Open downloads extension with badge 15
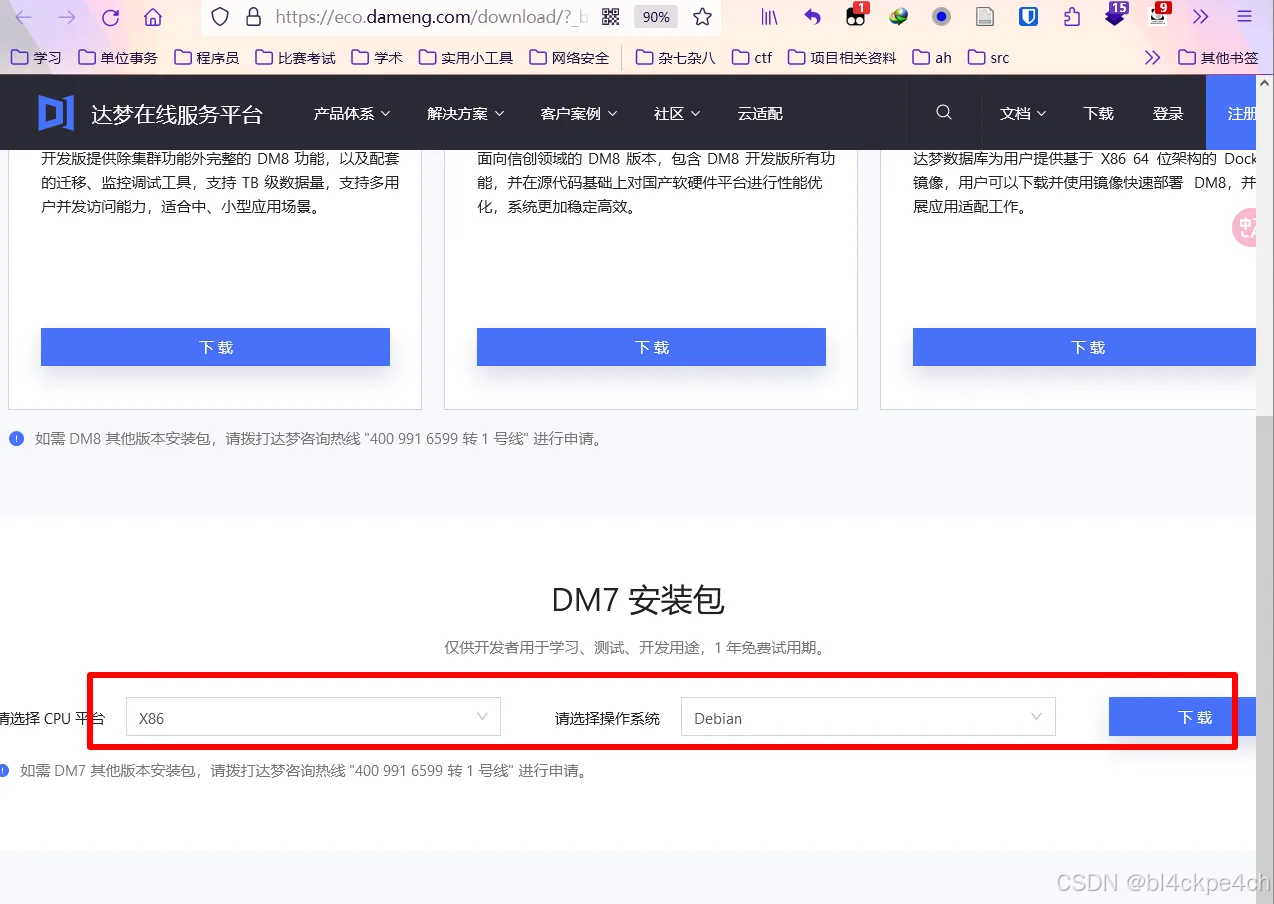 1116,15
